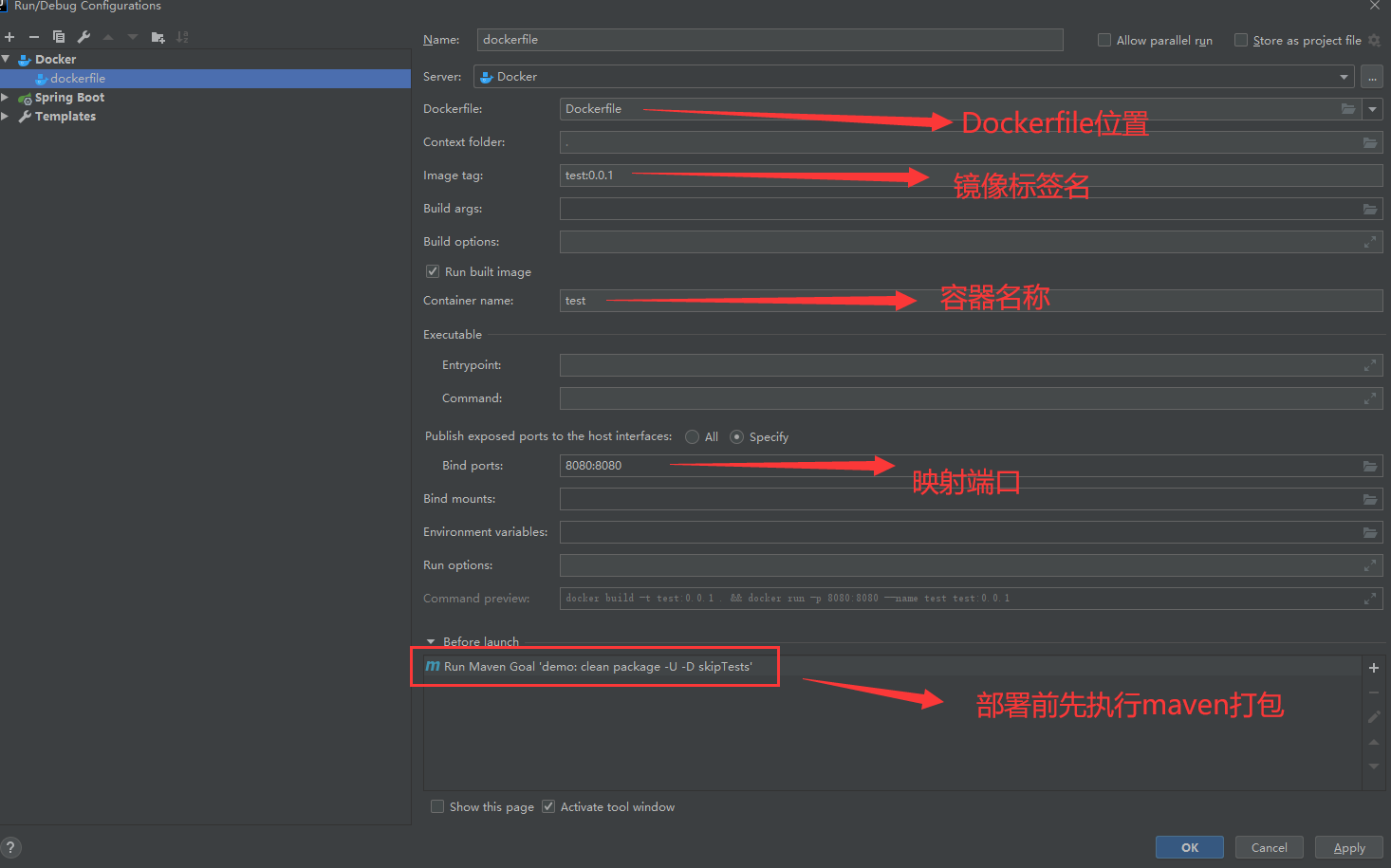Open Bind mounts editor icon
1391x868 pixels.
(x=1370, y=499)
